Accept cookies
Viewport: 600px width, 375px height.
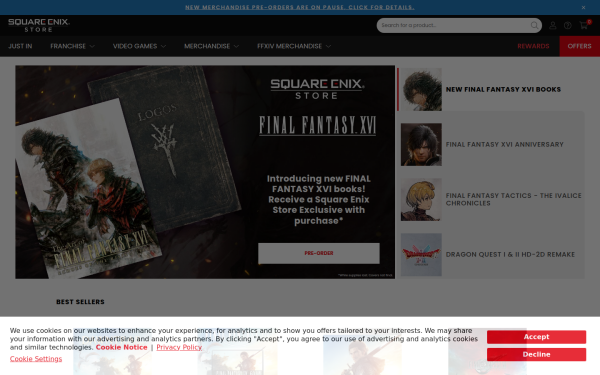[x=536, y=337]
